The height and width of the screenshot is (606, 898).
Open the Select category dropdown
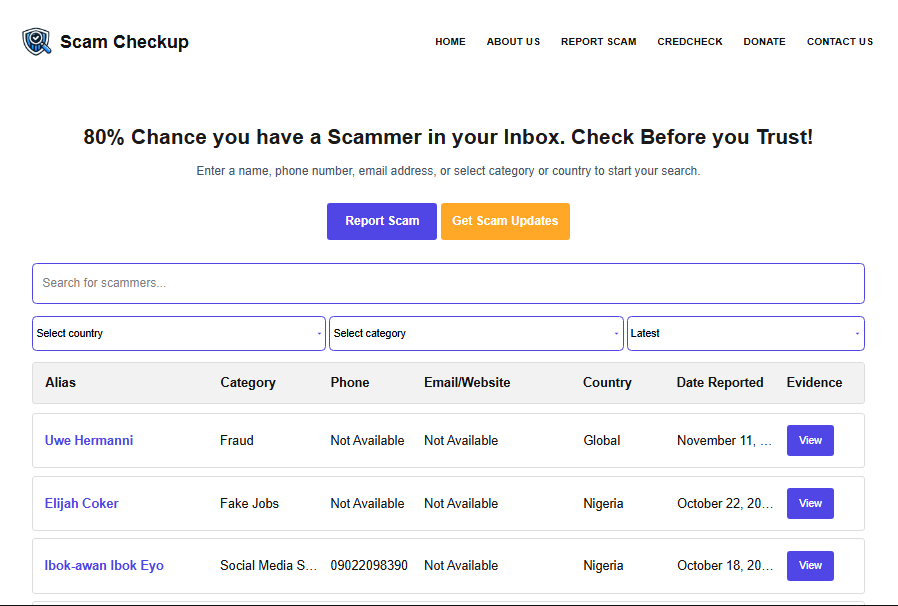pyautogui.click(x=476, y=333)
